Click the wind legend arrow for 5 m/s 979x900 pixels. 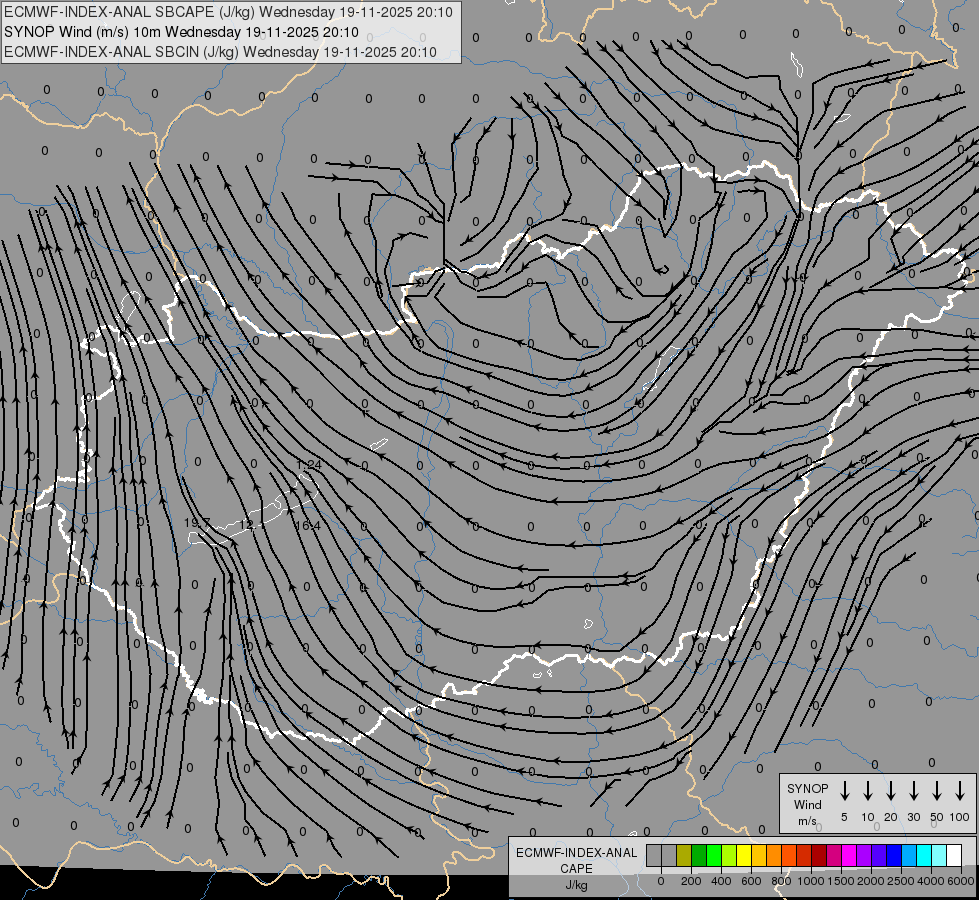click(x=844, y=791)
